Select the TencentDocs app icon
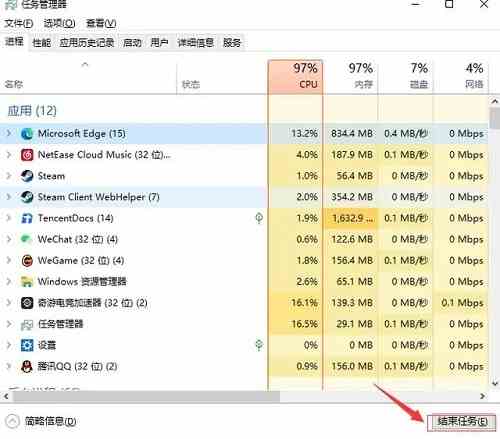 pos(27,218)
